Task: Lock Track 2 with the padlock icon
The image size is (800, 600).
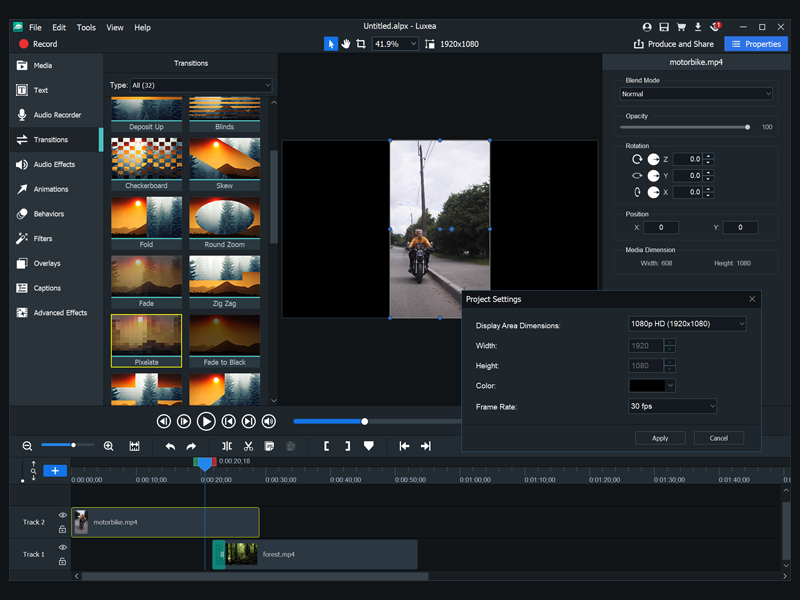Action: coord(63,529)
